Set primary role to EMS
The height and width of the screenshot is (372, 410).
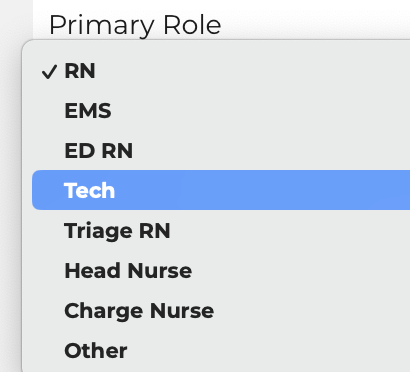(x=221, y=111)
